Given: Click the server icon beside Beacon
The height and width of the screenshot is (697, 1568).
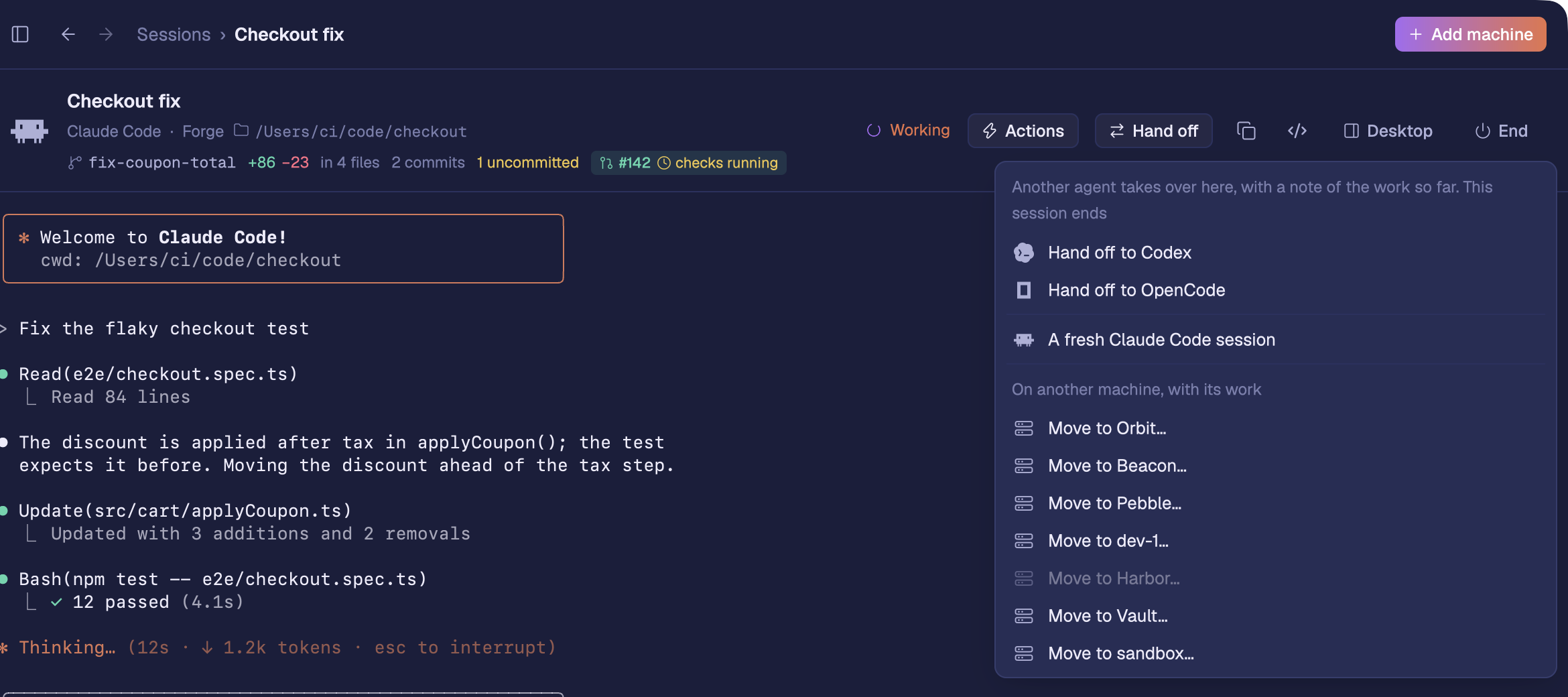Looking at the screenshot, I should tap(1024, 466).
